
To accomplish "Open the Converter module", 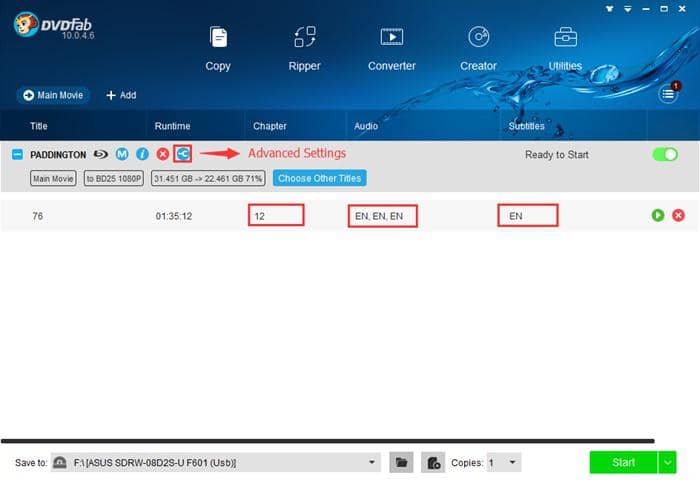I will point(392,49).
